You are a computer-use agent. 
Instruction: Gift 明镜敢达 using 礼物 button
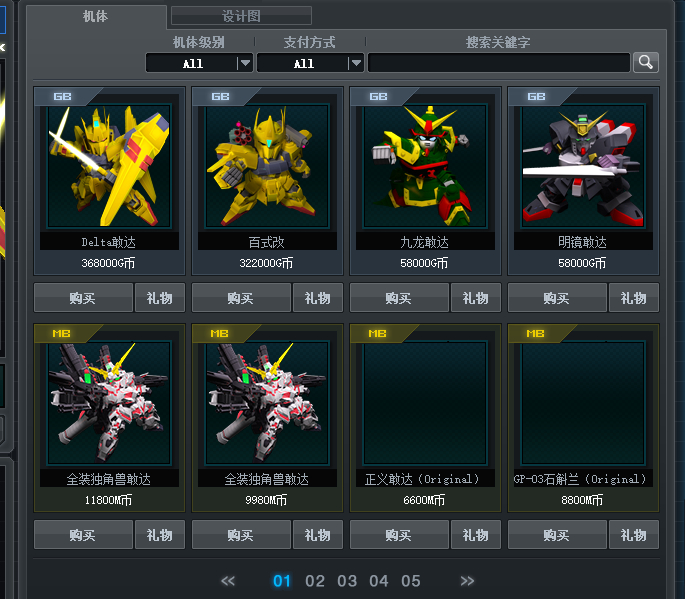coord(634,298)
